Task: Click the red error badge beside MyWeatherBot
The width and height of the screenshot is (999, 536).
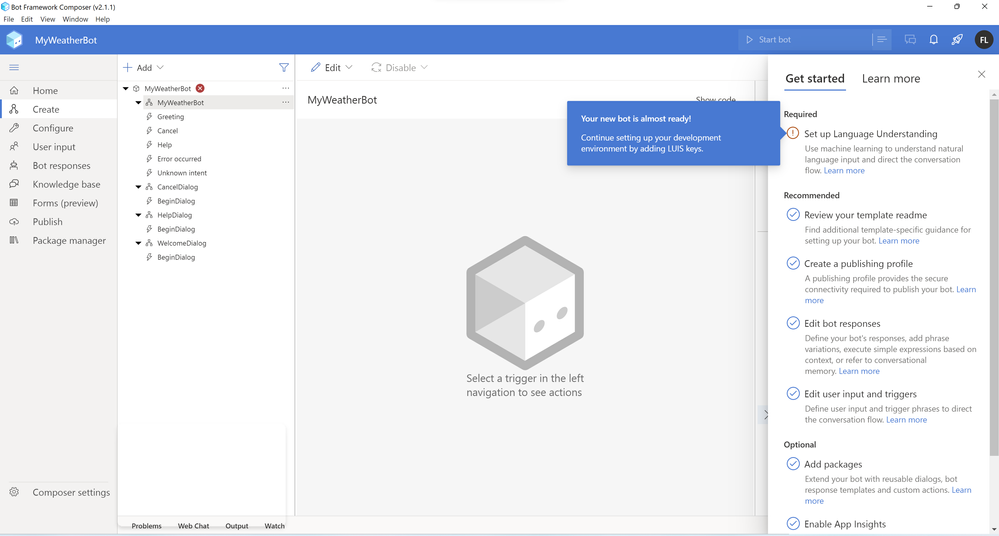Action: point(200,89)
